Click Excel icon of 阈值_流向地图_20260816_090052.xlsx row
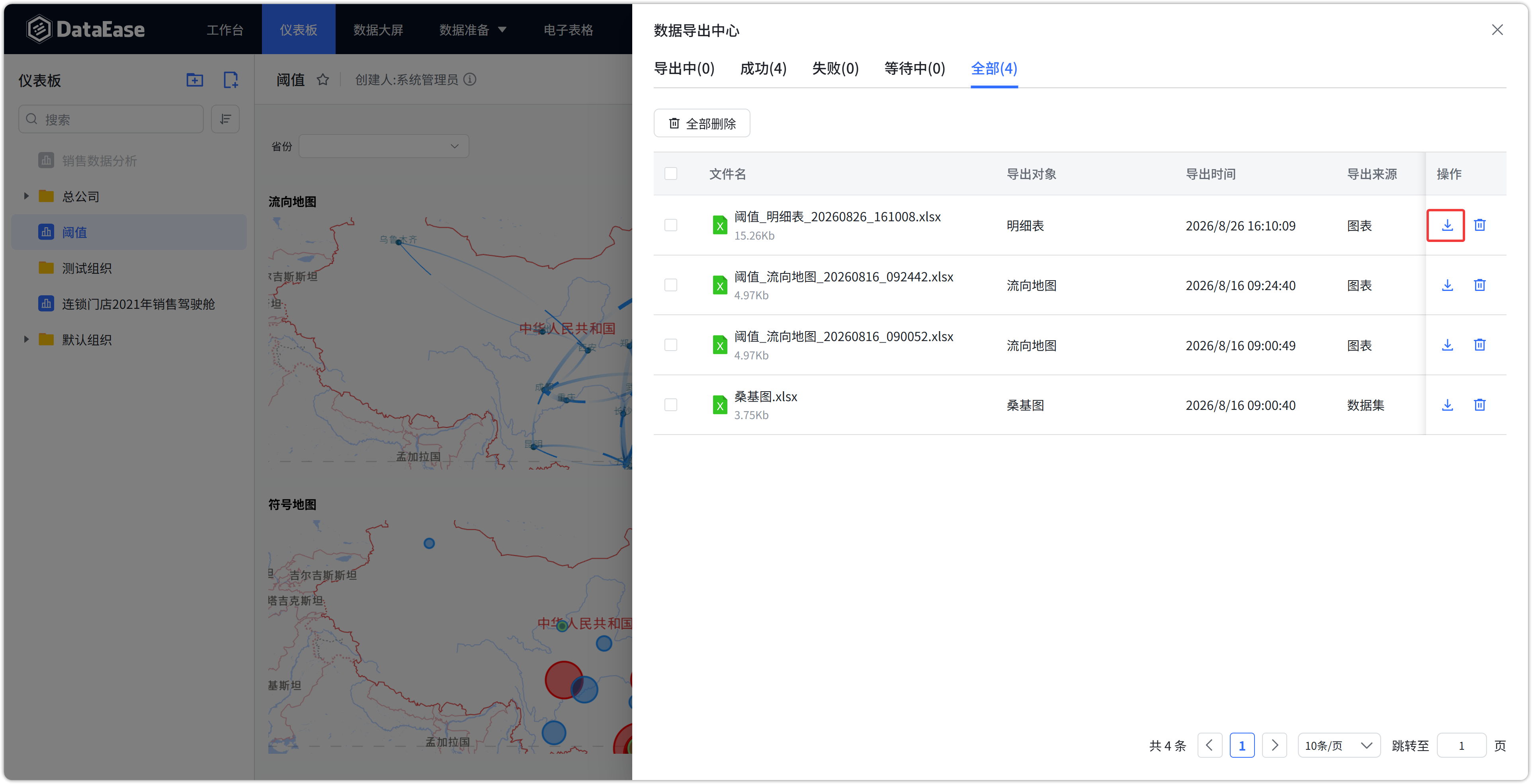 pyautogui.click(x=719, y=345)
